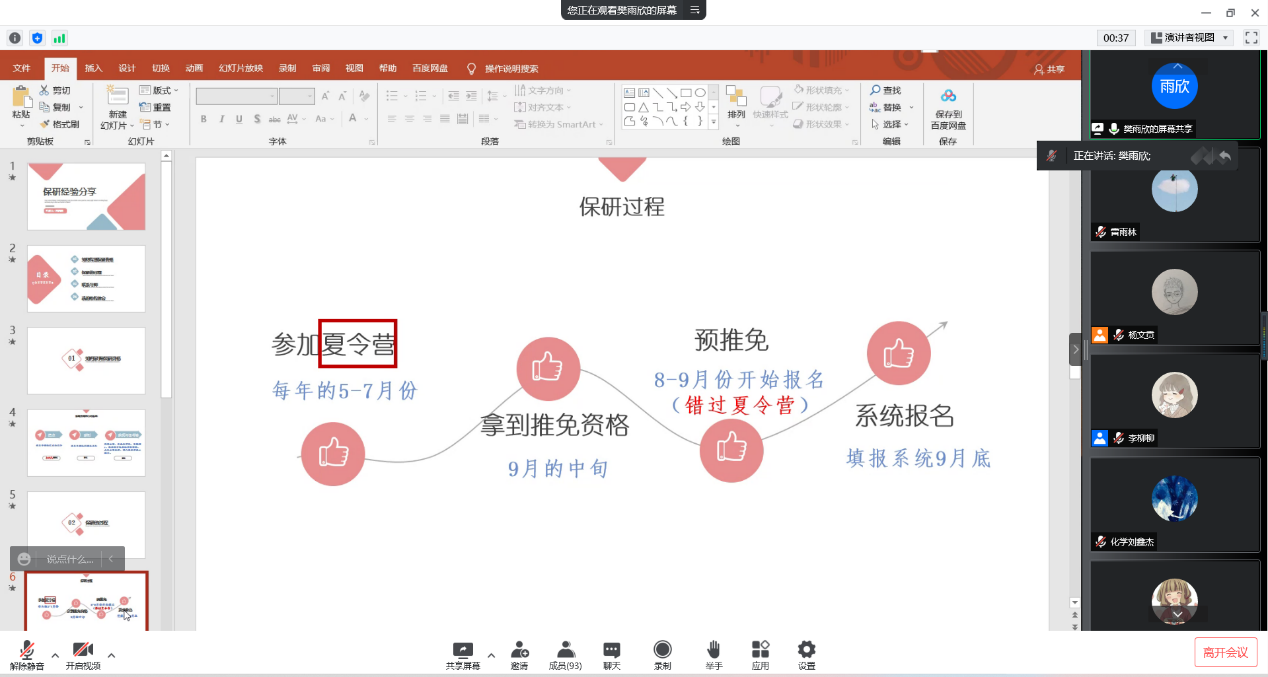Click the Invite (邀请) icon

(519, 651)
